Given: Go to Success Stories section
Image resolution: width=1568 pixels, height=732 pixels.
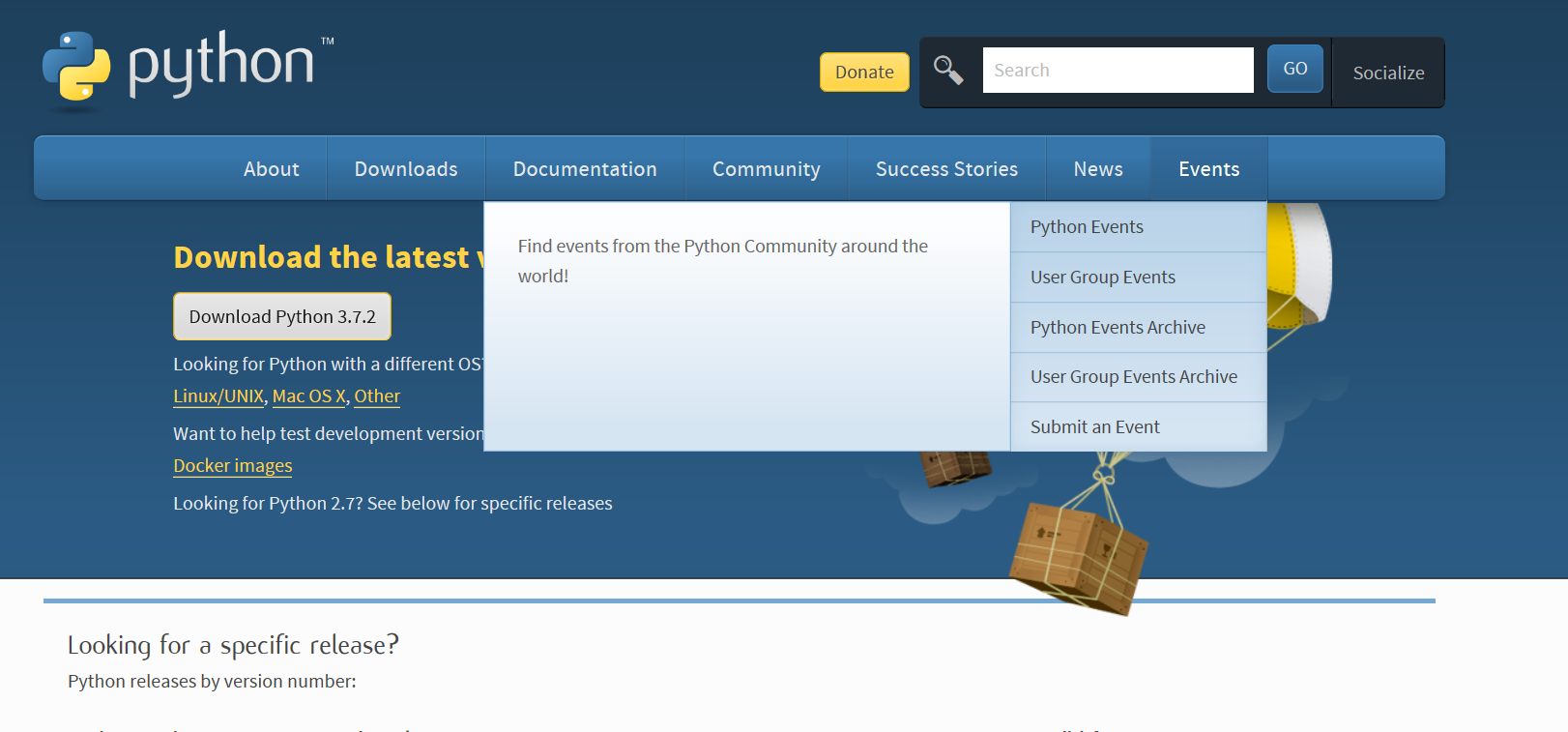Looking at the screenshot, I should (946, 169).
